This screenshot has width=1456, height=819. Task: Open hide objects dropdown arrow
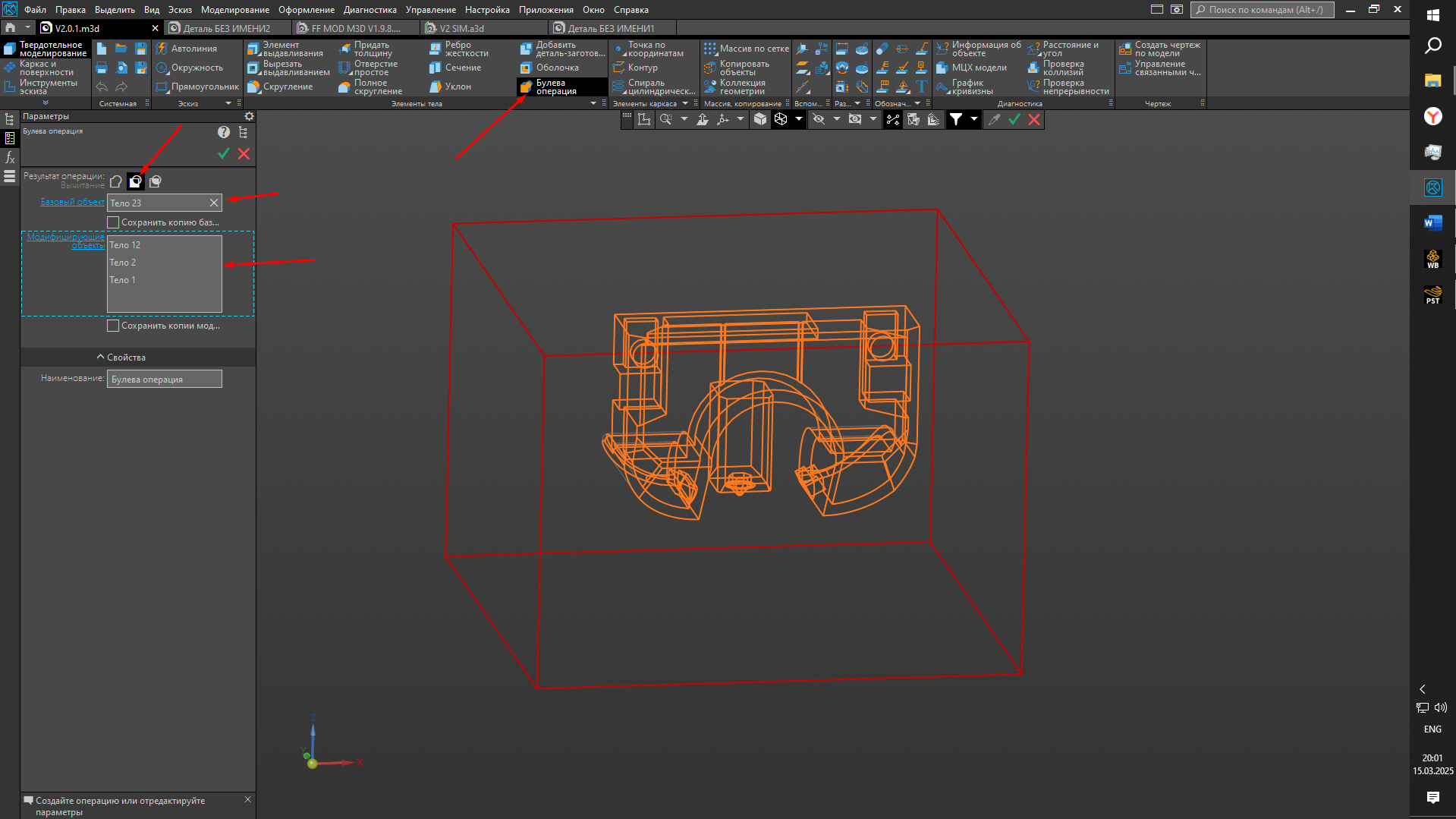pyautogui.click(x=837, y=119)
